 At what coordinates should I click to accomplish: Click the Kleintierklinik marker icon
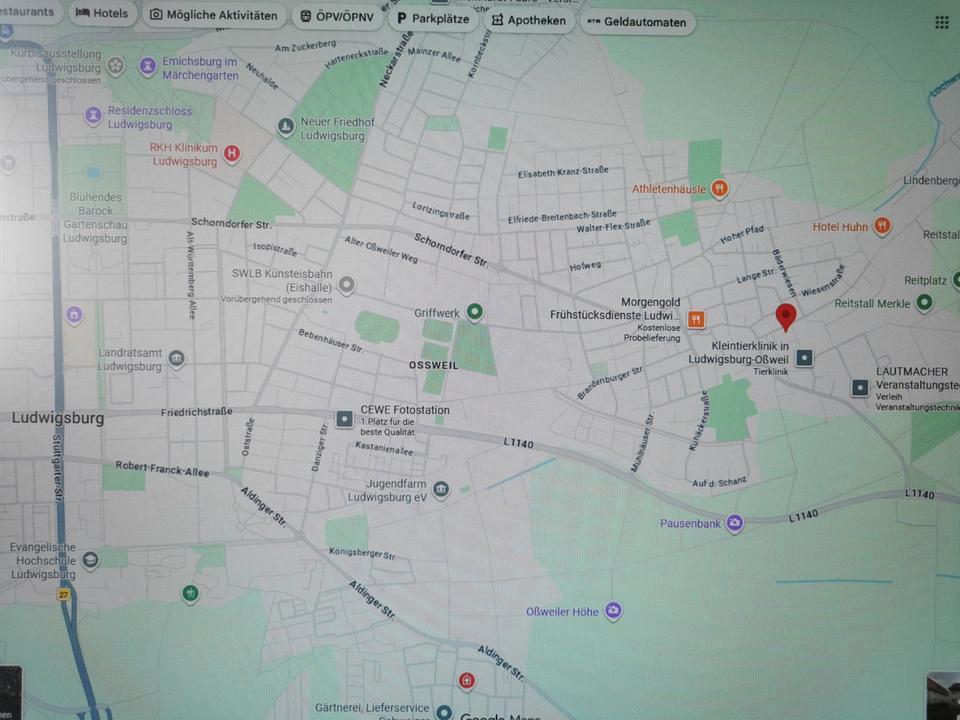(805, 357)
